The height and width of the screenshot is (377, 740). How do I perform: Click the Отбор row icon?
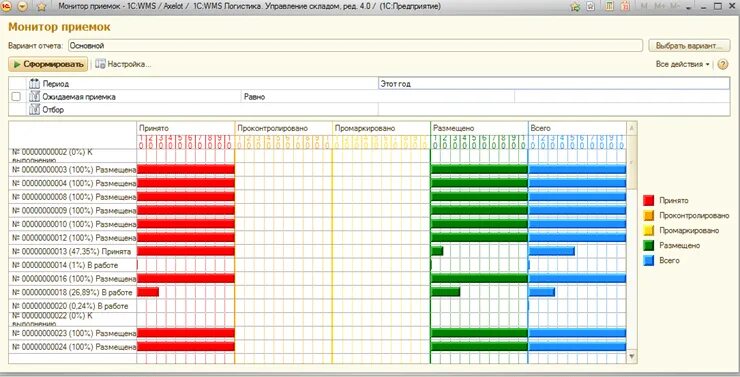(34, 109)
